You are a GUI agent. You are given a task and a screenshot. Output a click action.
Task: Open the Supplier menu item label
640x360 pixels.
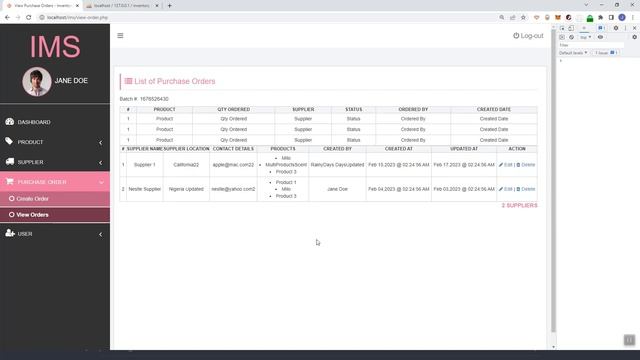30,162
